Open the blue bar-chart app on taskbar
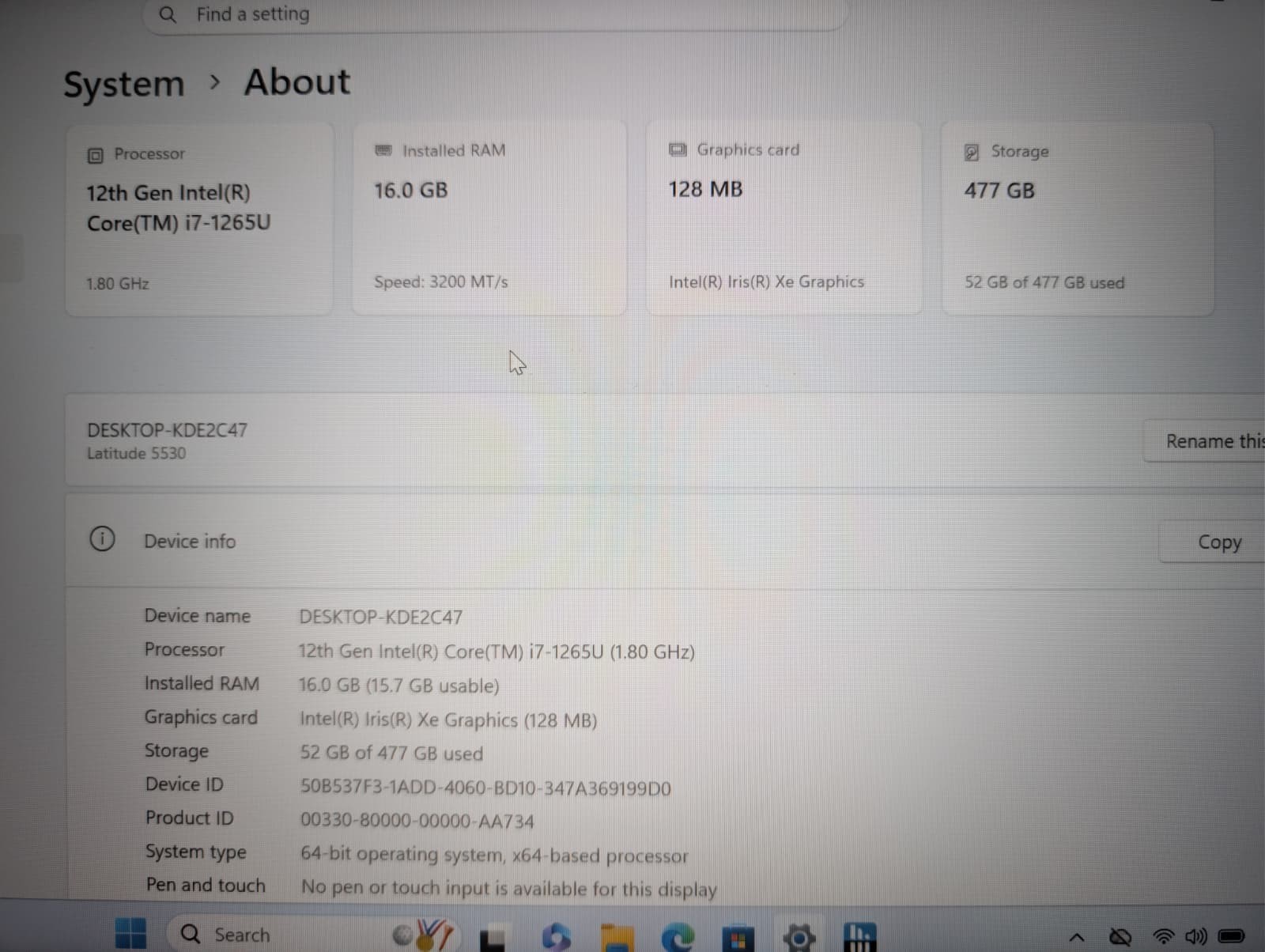1265x952 pixels. [859, 937]
